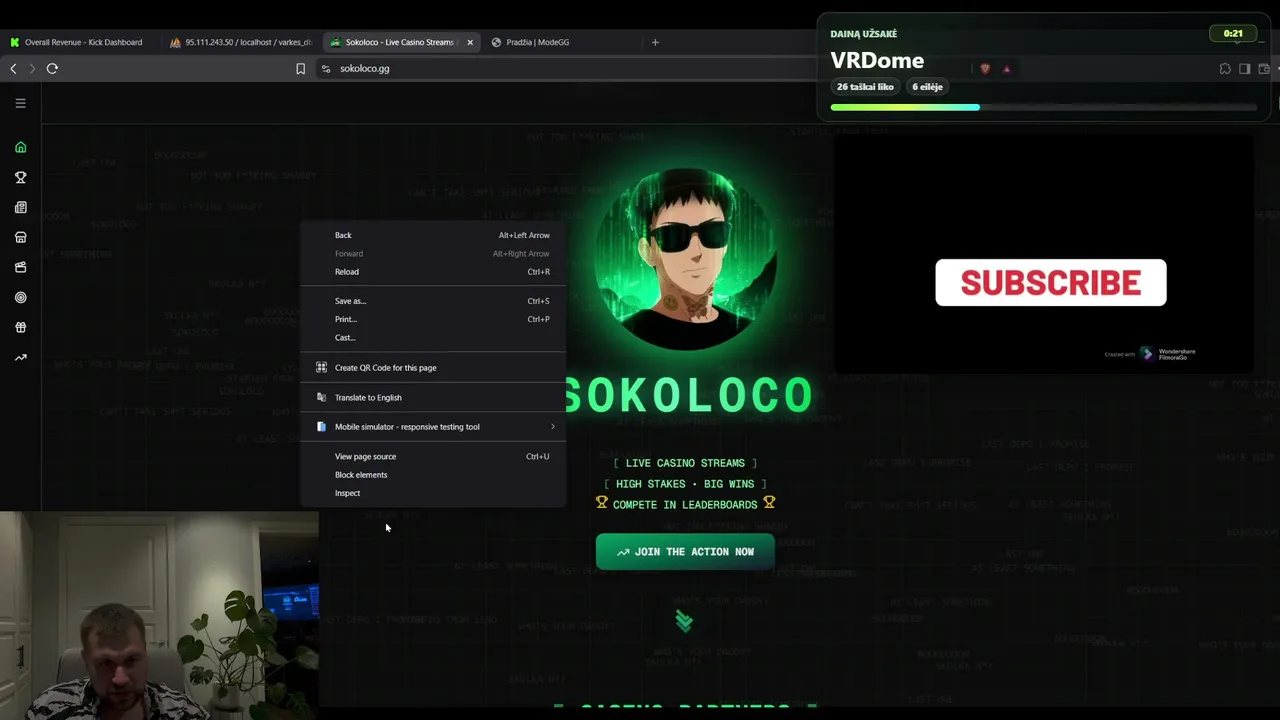Click the '6 eilėje' badge
Viewport: 1280px width, 720px height.
927,87
